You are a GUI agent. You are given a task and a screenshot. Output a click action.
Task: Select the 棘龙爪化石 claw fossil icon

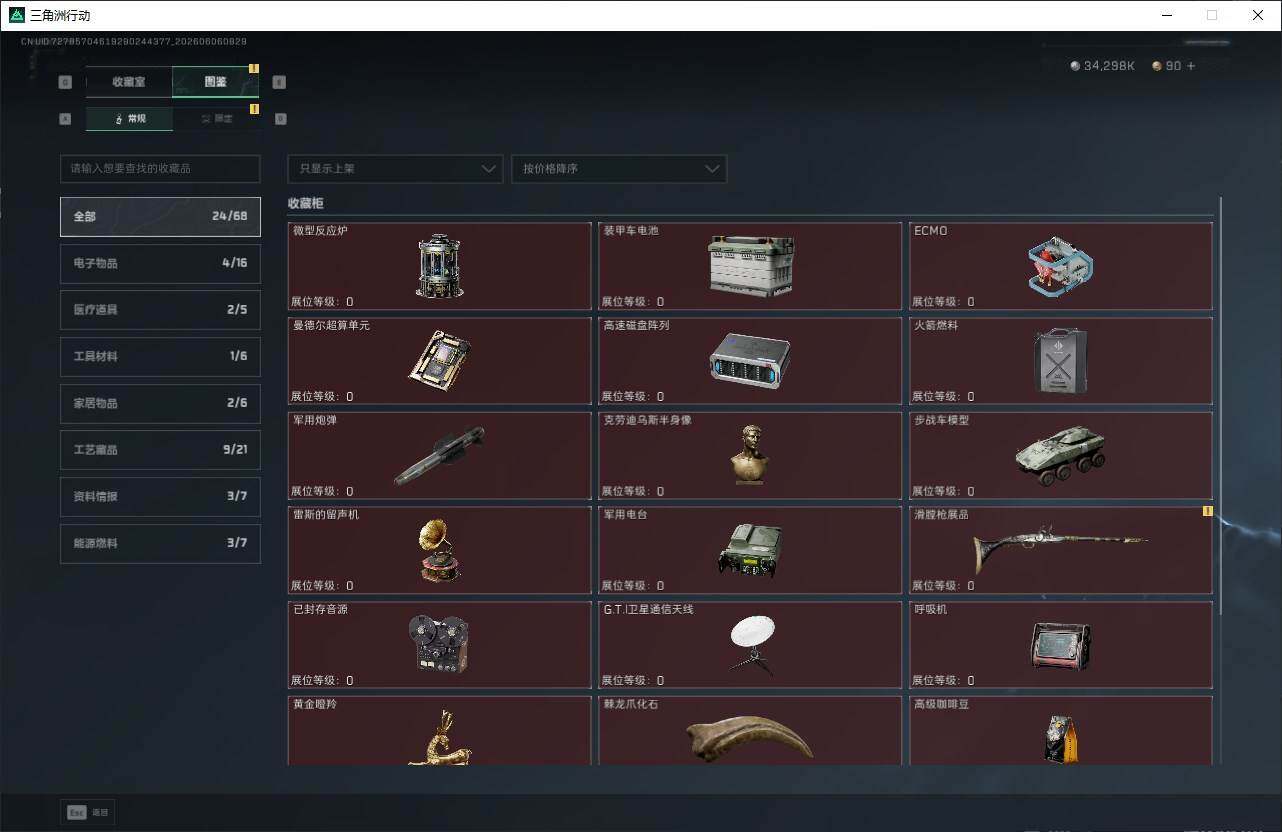pos(750,738)
